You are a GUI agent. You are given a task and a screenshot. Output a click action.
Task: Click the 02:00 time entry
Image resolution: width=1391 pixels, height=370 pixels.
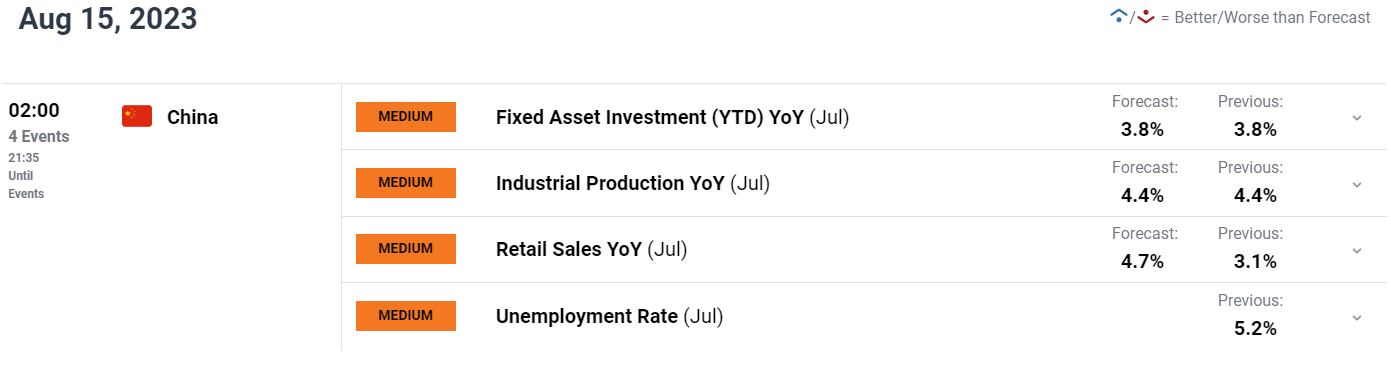point(34,110)
